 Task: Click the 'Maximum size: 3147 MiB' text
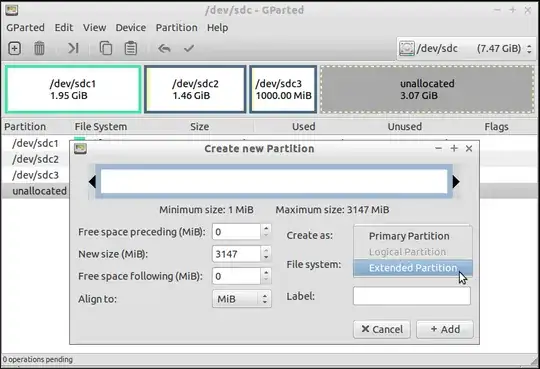pyautogui.click(x=332, y=210)
